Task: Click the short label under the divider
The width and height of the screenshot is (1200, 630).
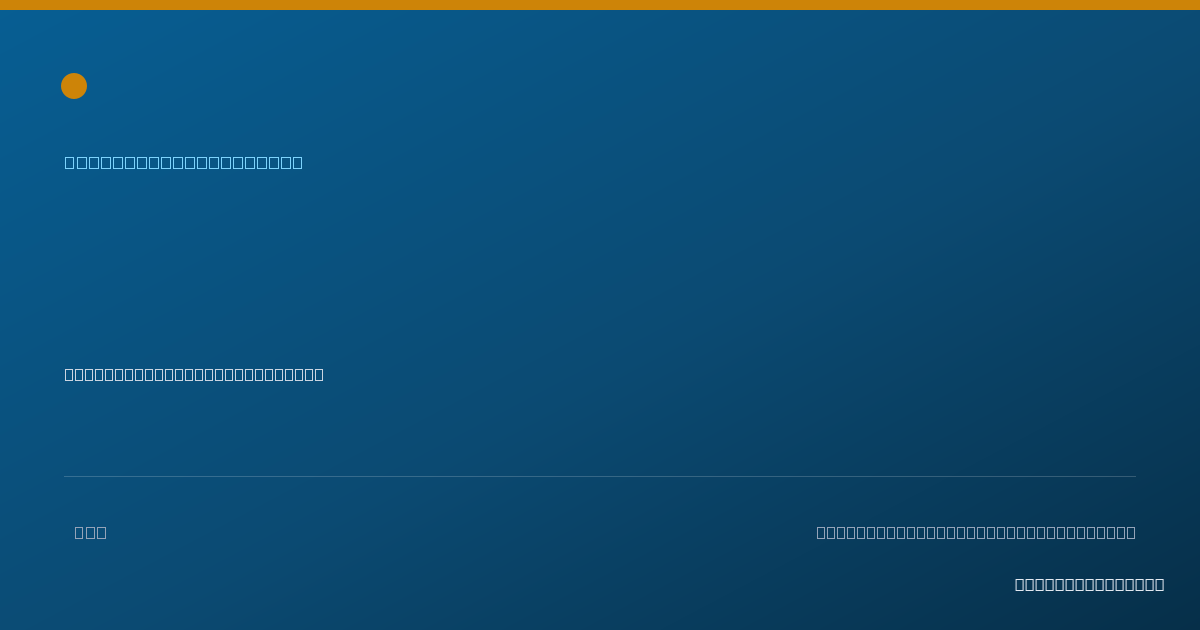Action: click(x=90, y=532)
